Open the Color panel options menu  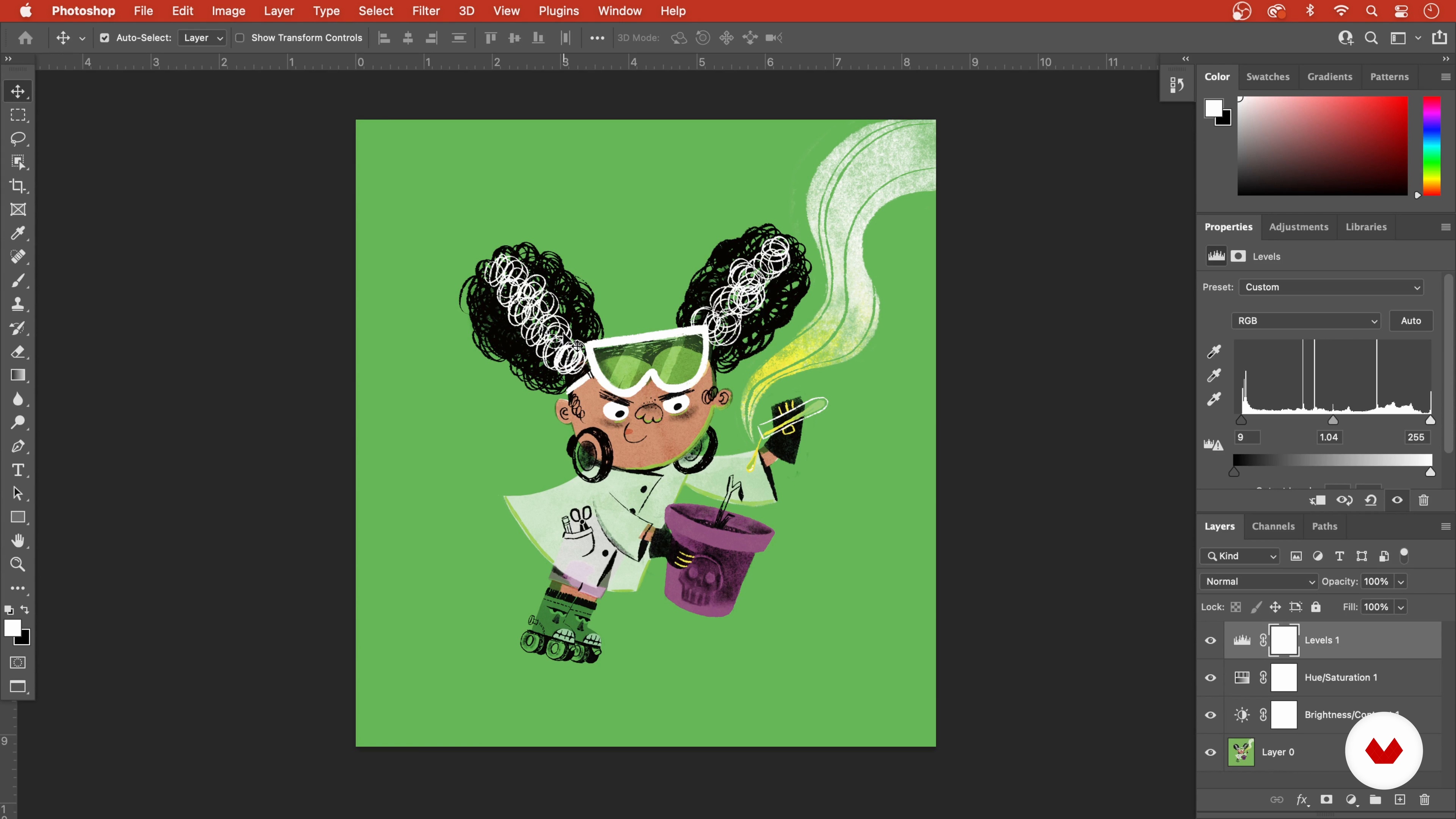pyautogui.click(x=1445, y=77)
